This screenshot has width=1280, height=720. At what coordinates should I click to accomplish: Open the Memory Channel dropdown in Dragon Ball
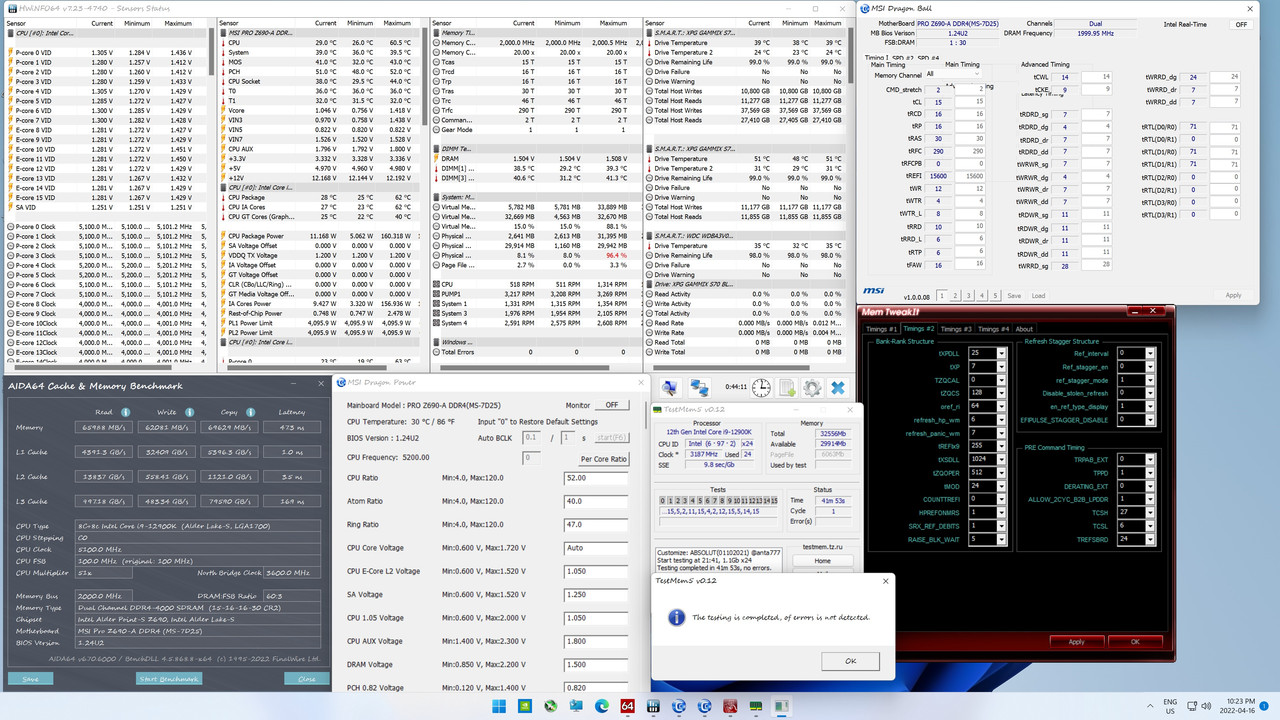[977, 73]
